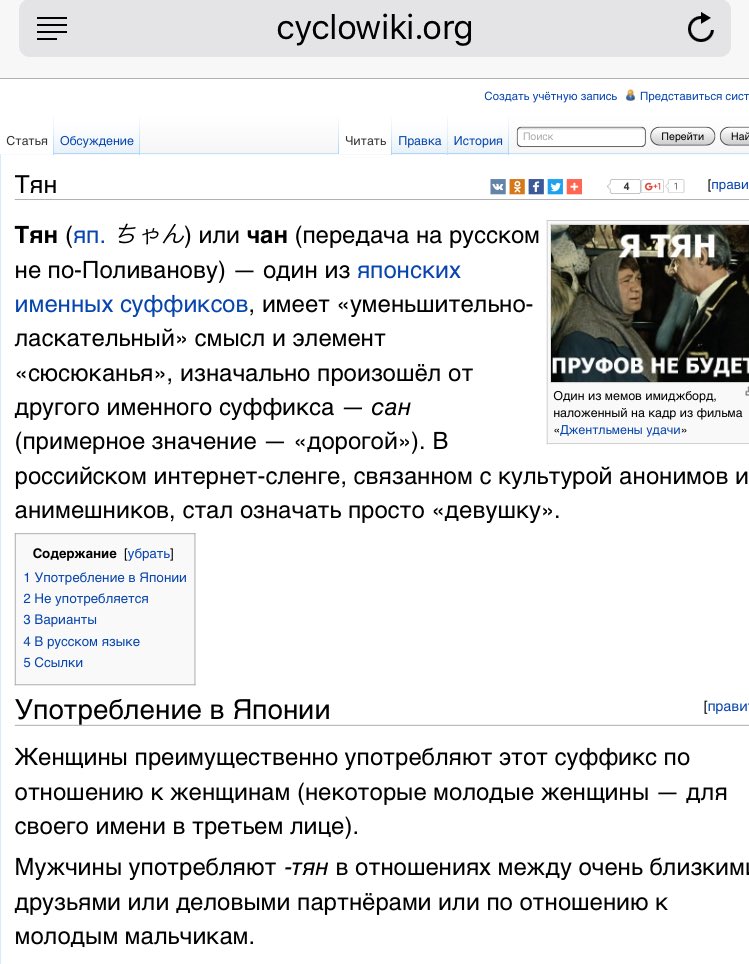Switch to the Статья tab
The height and width of the screenshot is (964, 749).
pos(27,141)
